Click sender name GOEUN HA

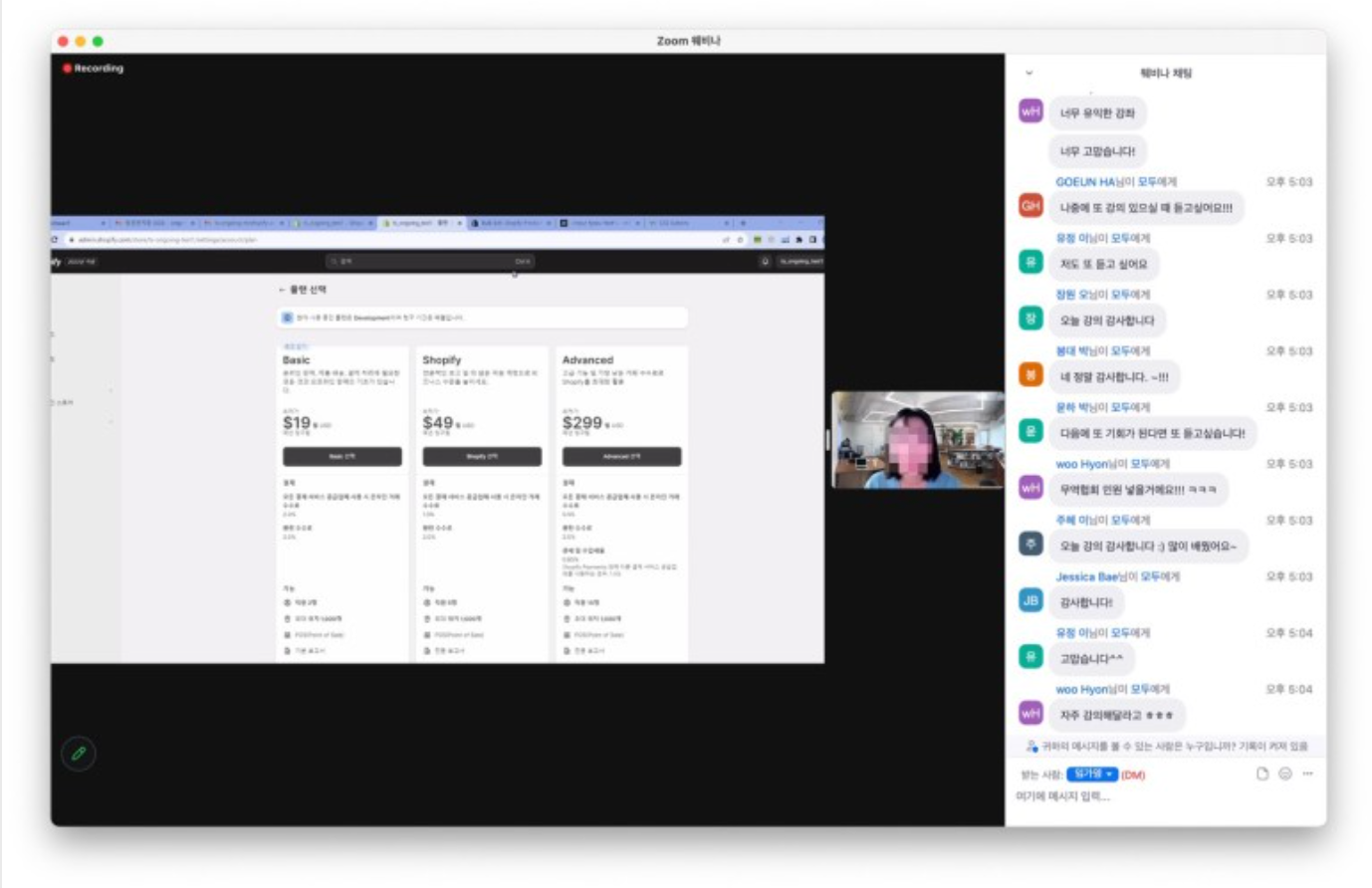pos(1085,182)
